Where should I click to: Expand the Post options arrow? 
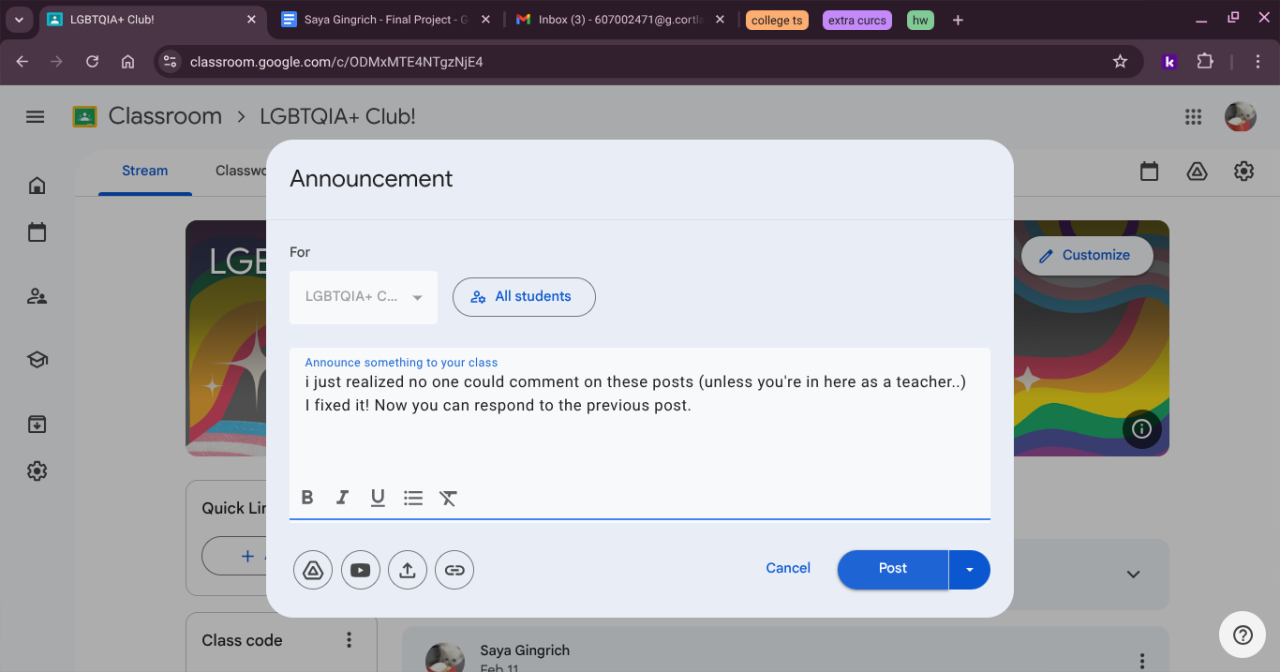click(969, 569)
